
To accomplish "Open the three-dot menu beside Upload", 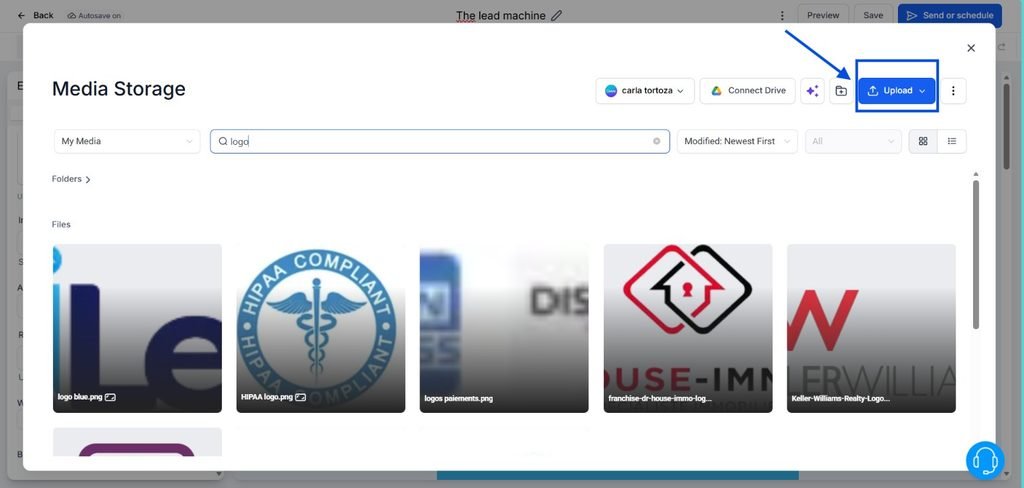I will [x=953, y=91].
